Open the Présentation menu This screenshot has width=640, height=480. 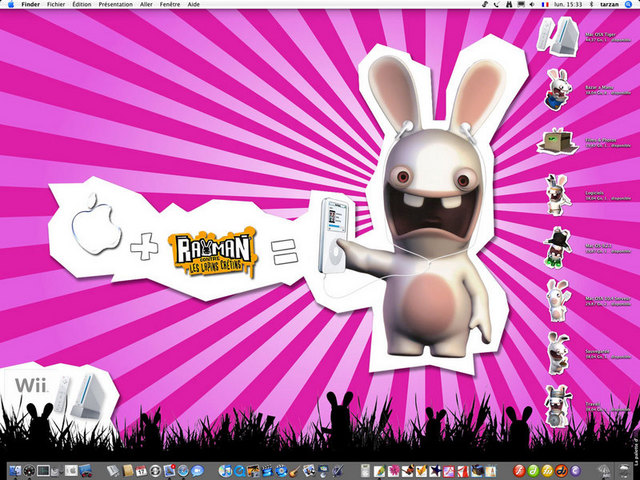[x=116, y=4]
